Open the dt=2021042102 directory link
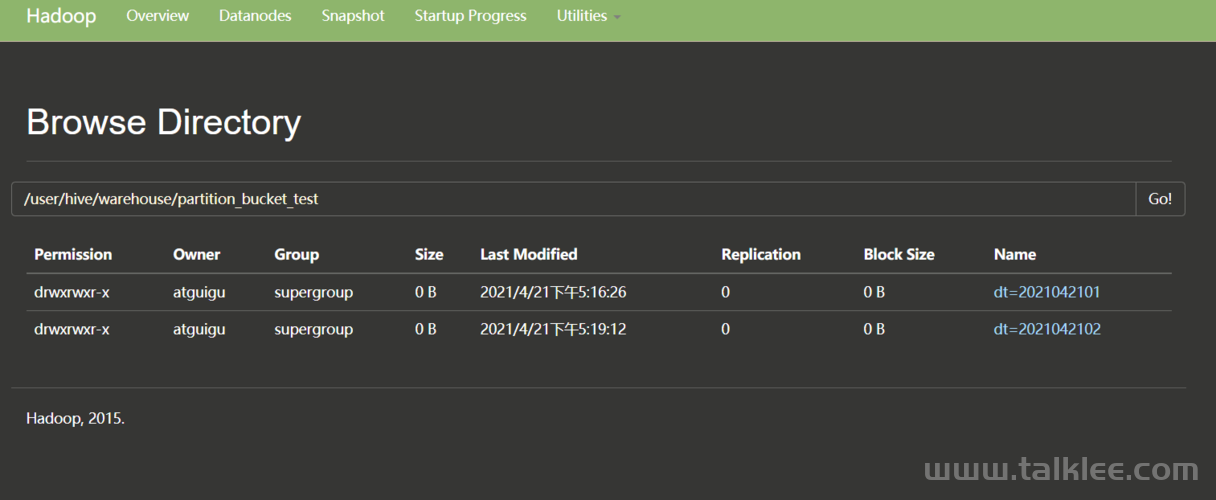Screen dimensions: 1216x500 pyautogui.click(x=1047, y=329)
